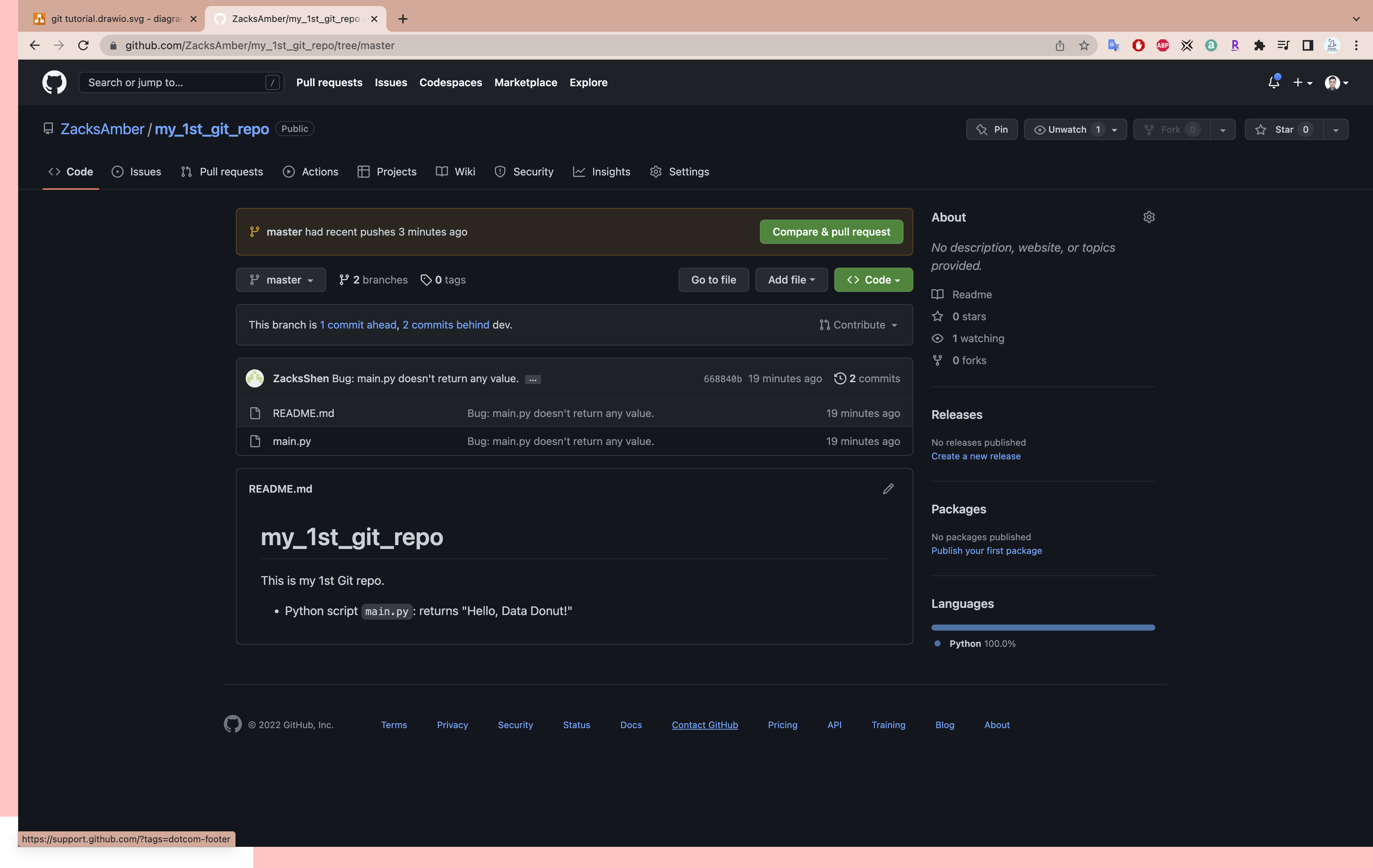Bookmark this page with the star icon in the address bar

pos(1084,46)
